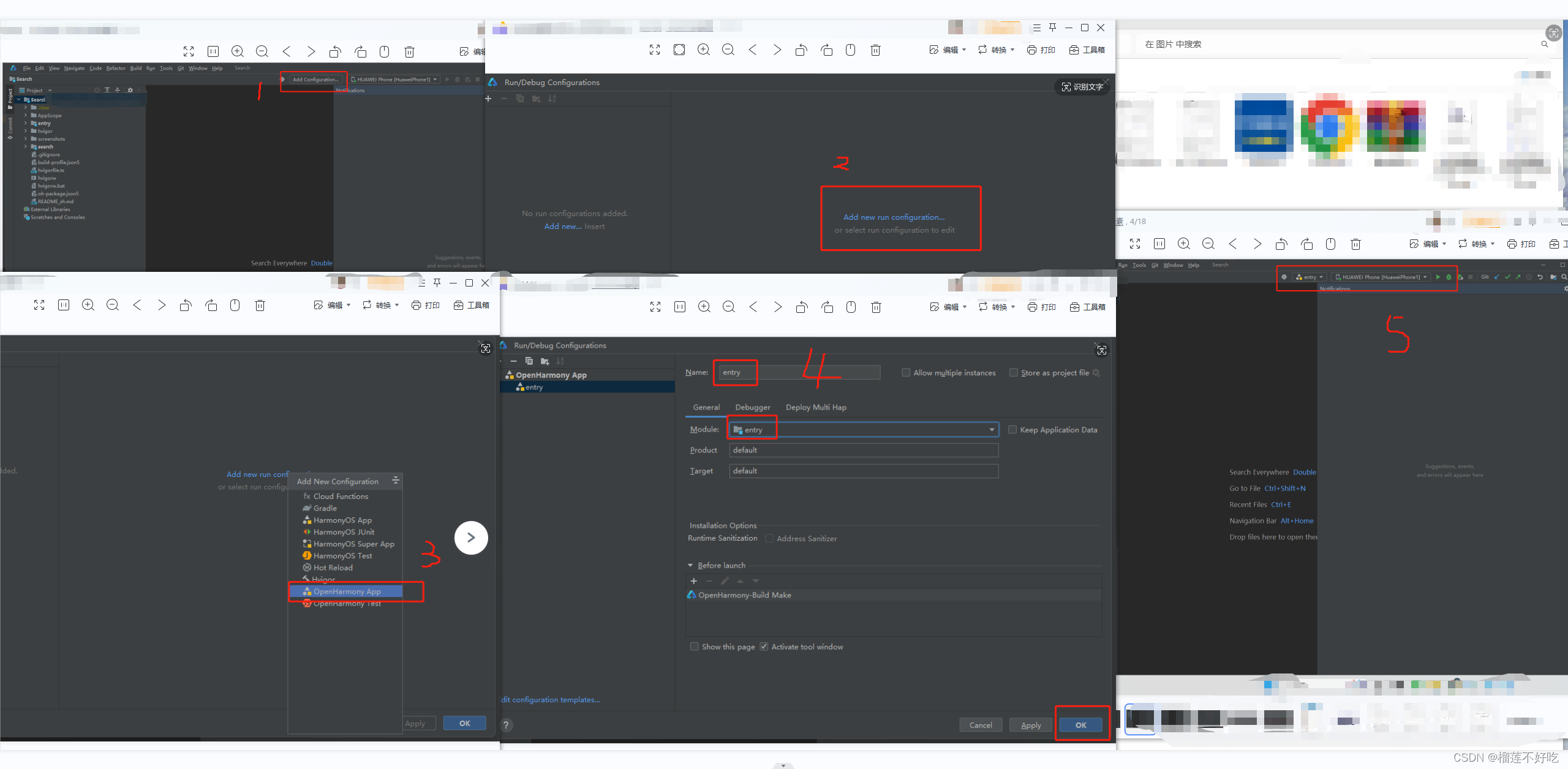This screenshot has width=1568, height=769.
Task: Open the Module entry dropdown arrow
Action: (x=992, y=430)
